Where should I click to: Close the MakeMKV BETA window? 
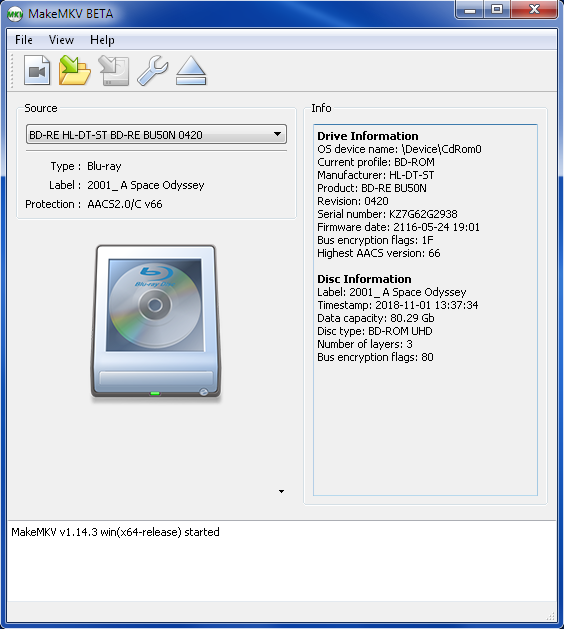[534, 10]
